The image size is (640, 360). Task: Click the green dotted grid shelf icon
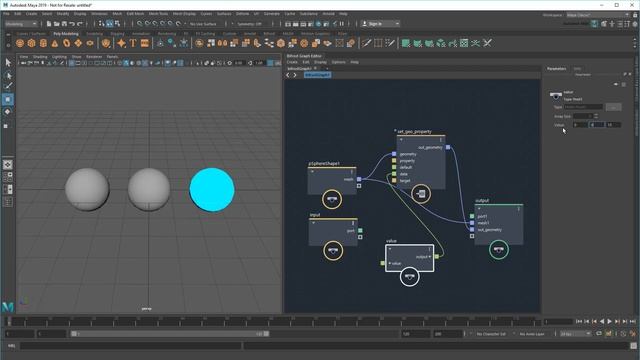point(464,43)
